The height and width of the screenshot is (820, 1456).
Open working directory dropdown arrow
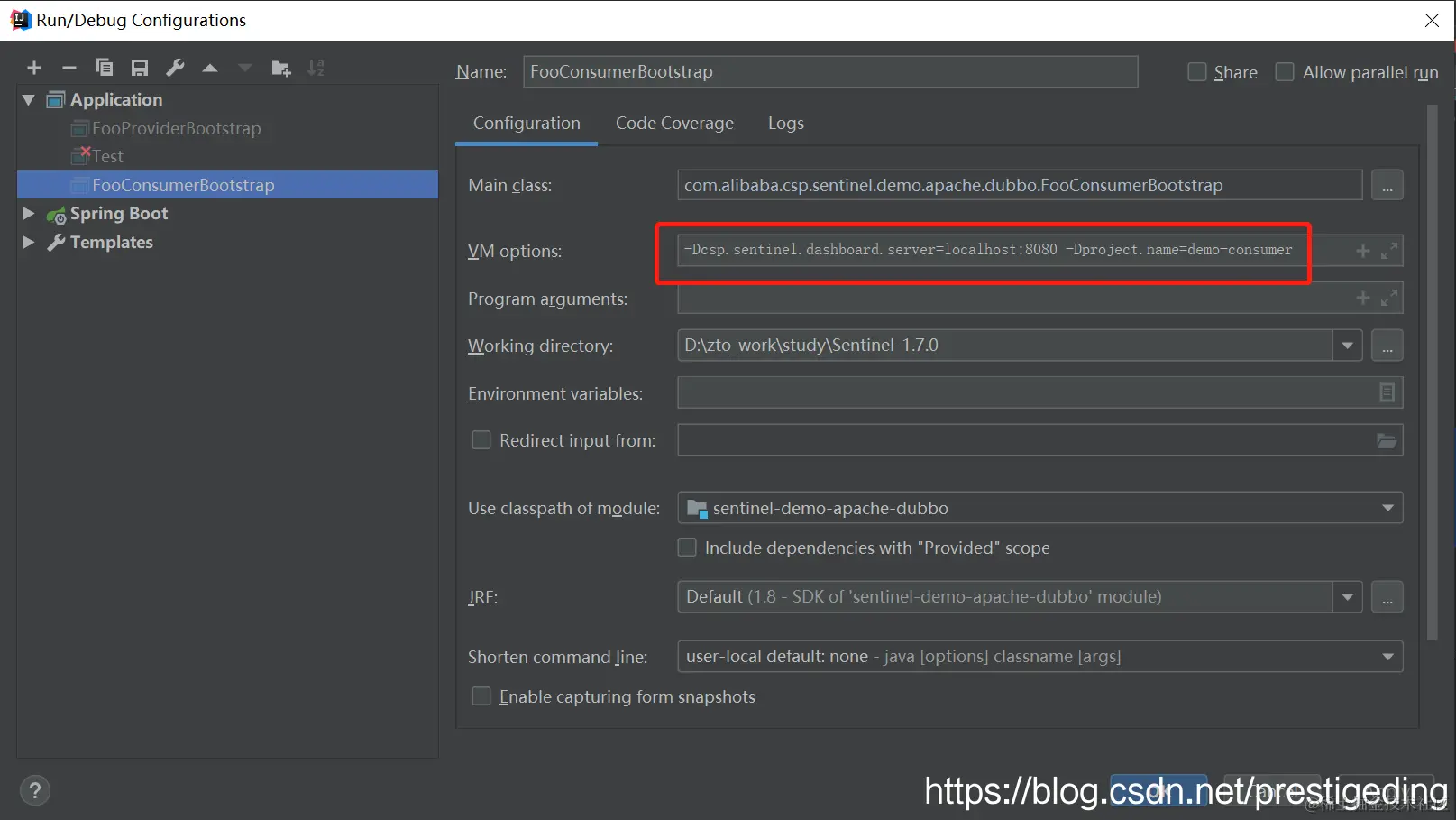1347,346
